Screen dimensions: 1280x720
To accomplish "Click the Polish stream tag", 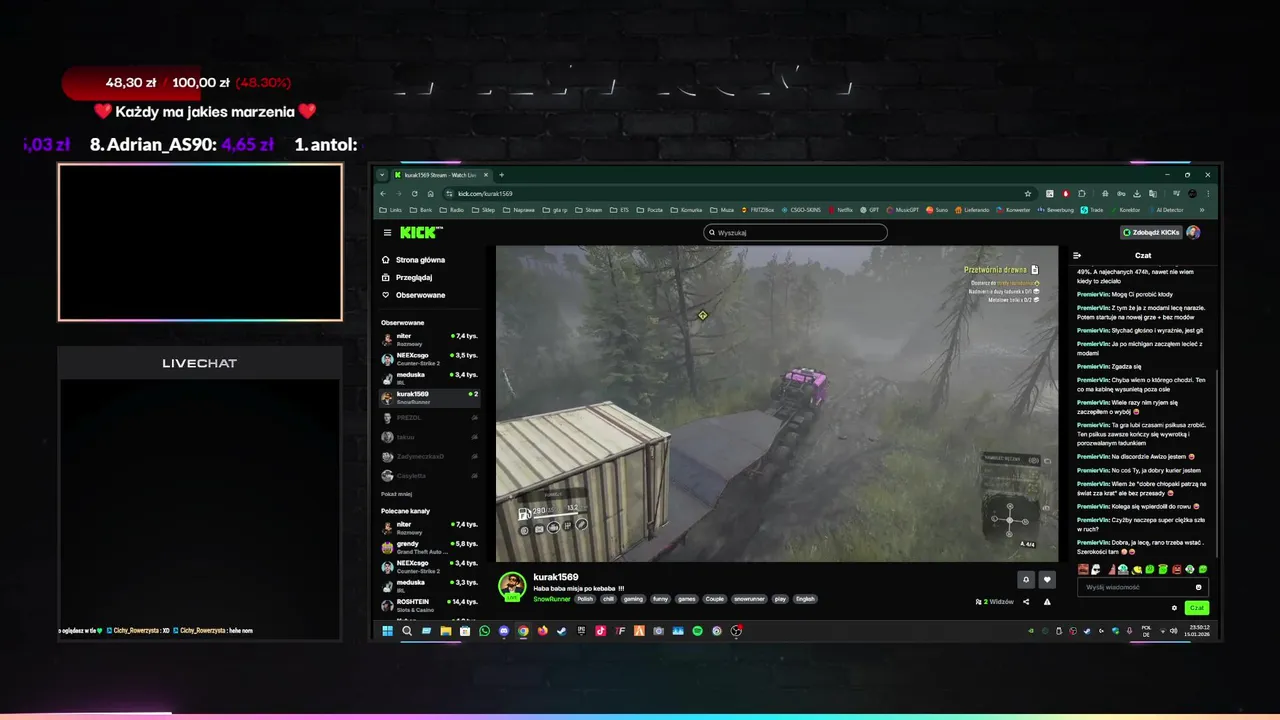I will click(x=585, y=599).
